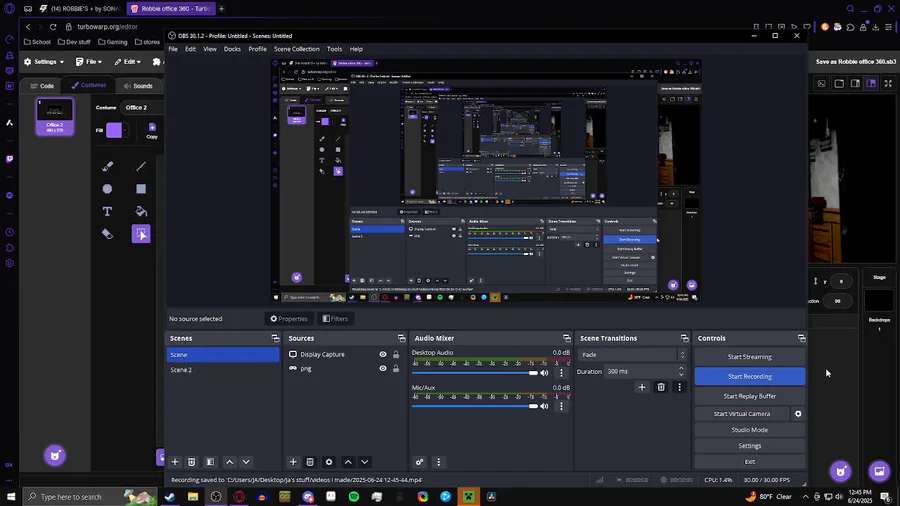
Task: Select Scene 2 in Scenes list
Action: click(x=223, y=370)
